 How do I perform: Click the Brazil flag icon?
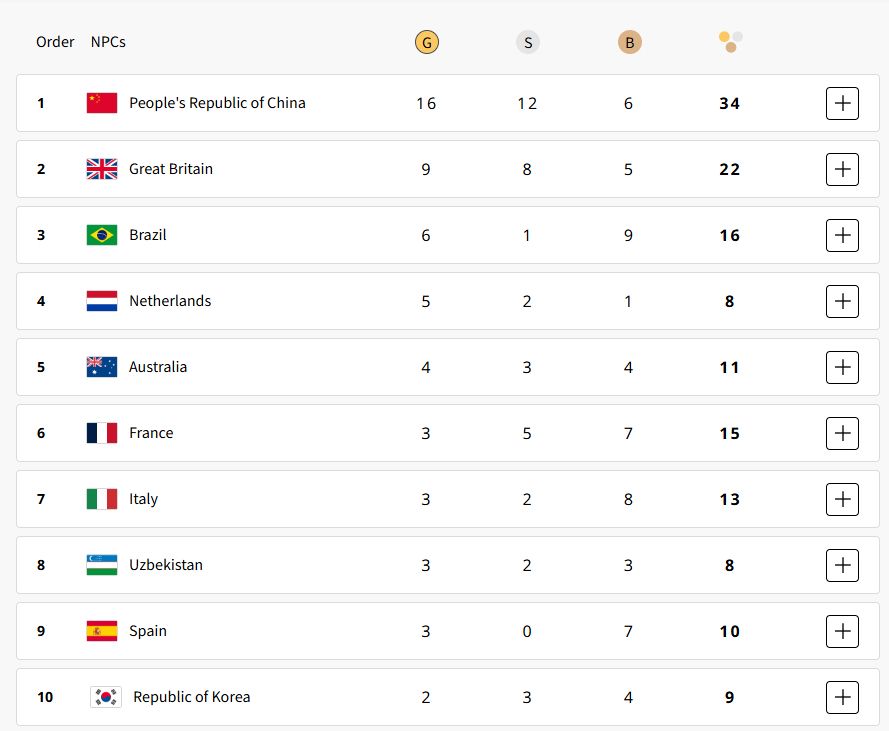(102, 235)
